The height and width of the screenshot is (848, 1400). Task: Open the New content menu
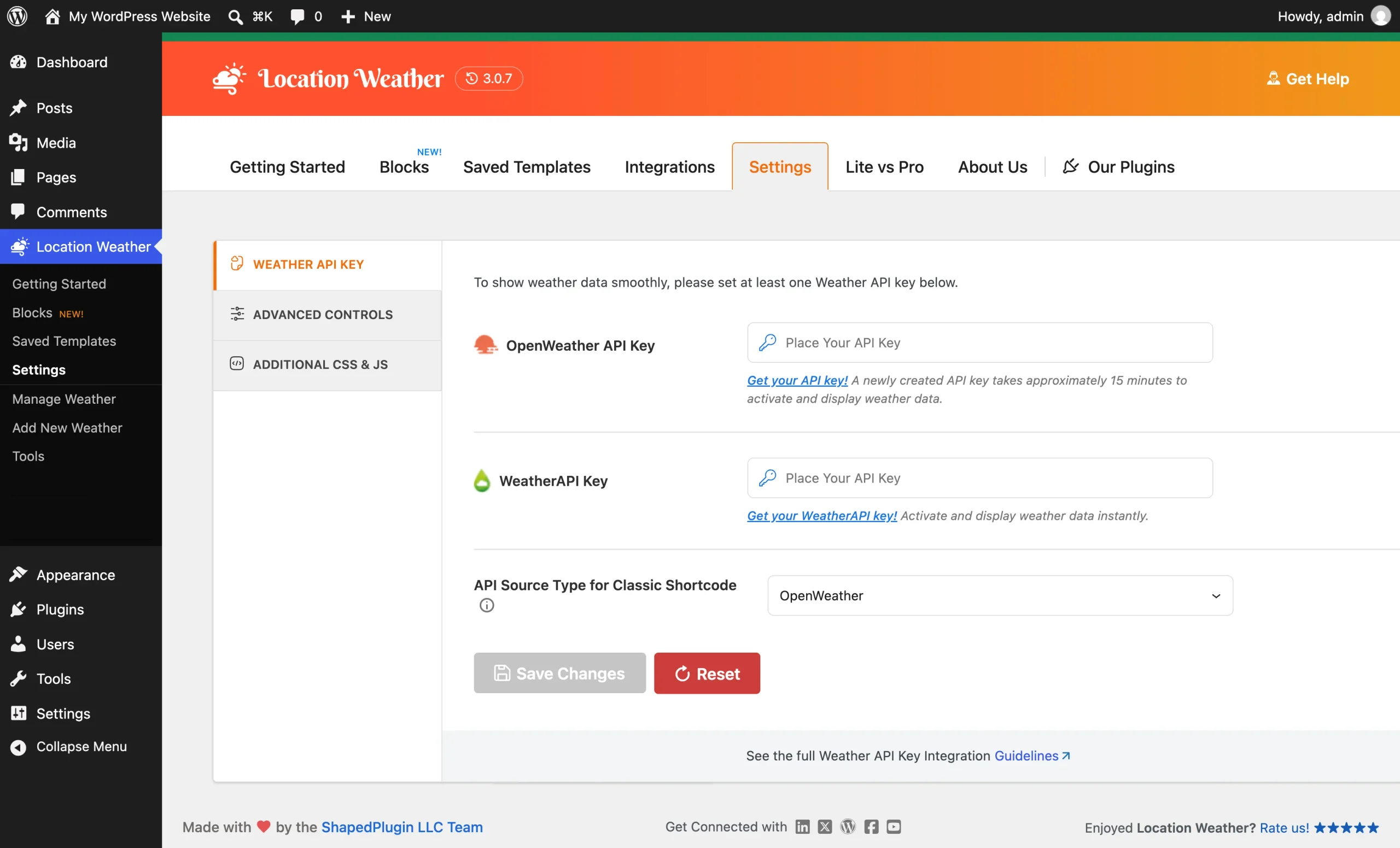point(366,16)
